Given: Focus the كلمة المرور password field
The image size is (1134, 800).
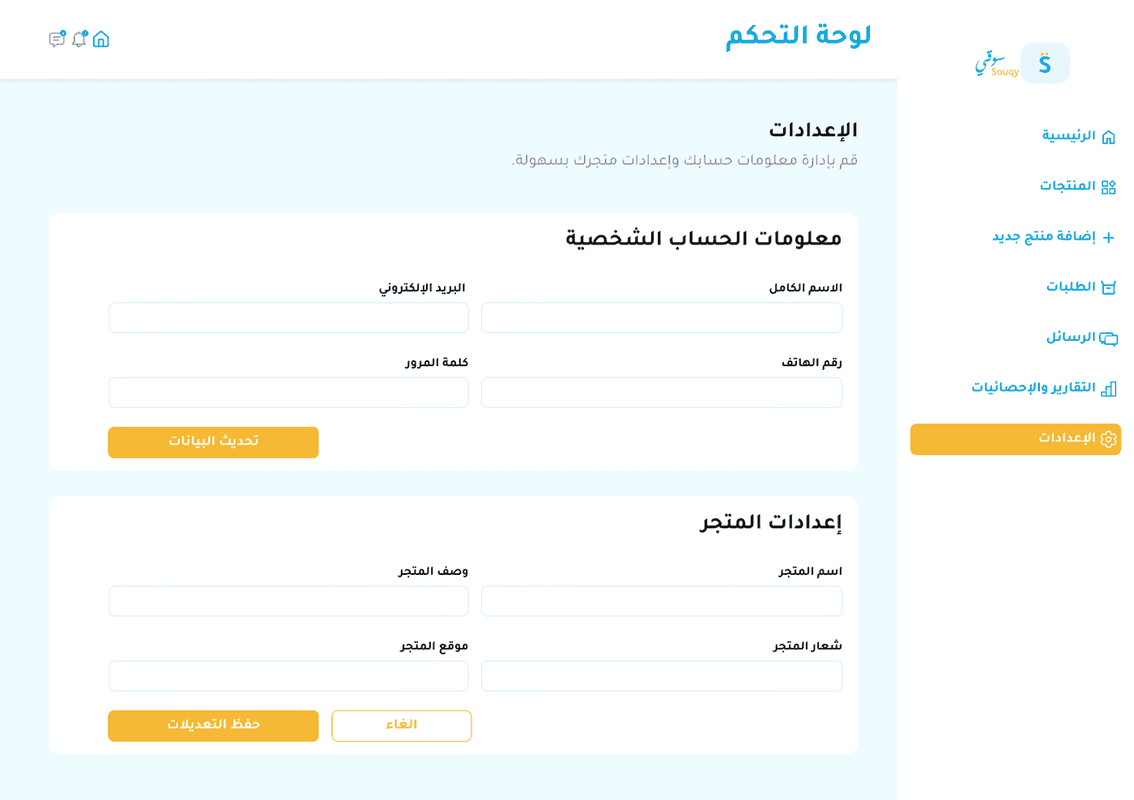Looking at the screenshot, I should pyautogui.click(x=288, y=392).
